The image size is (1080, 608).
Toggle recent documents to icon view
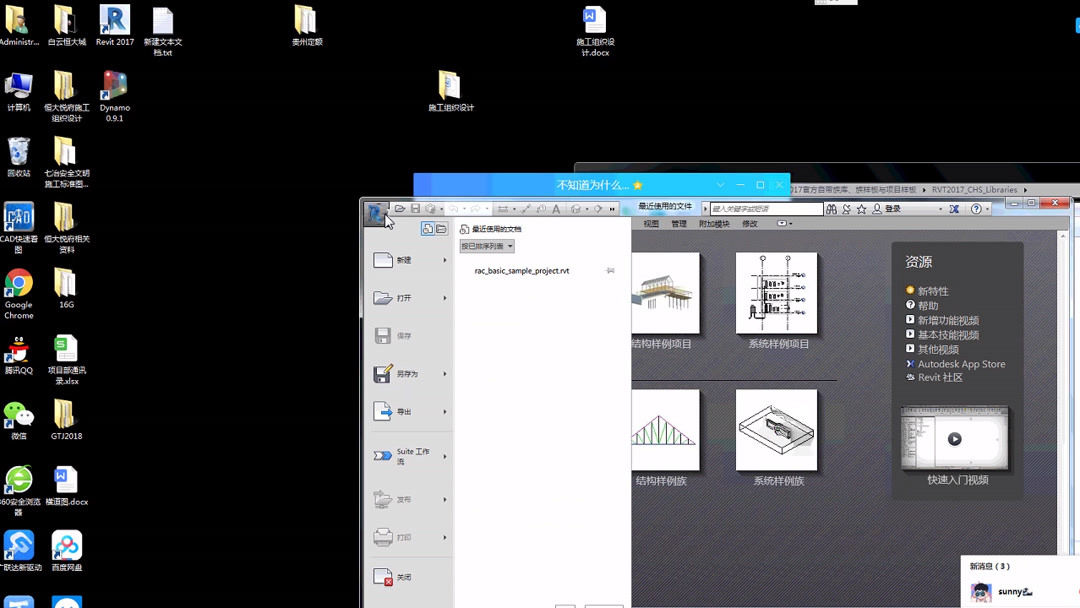440,228
